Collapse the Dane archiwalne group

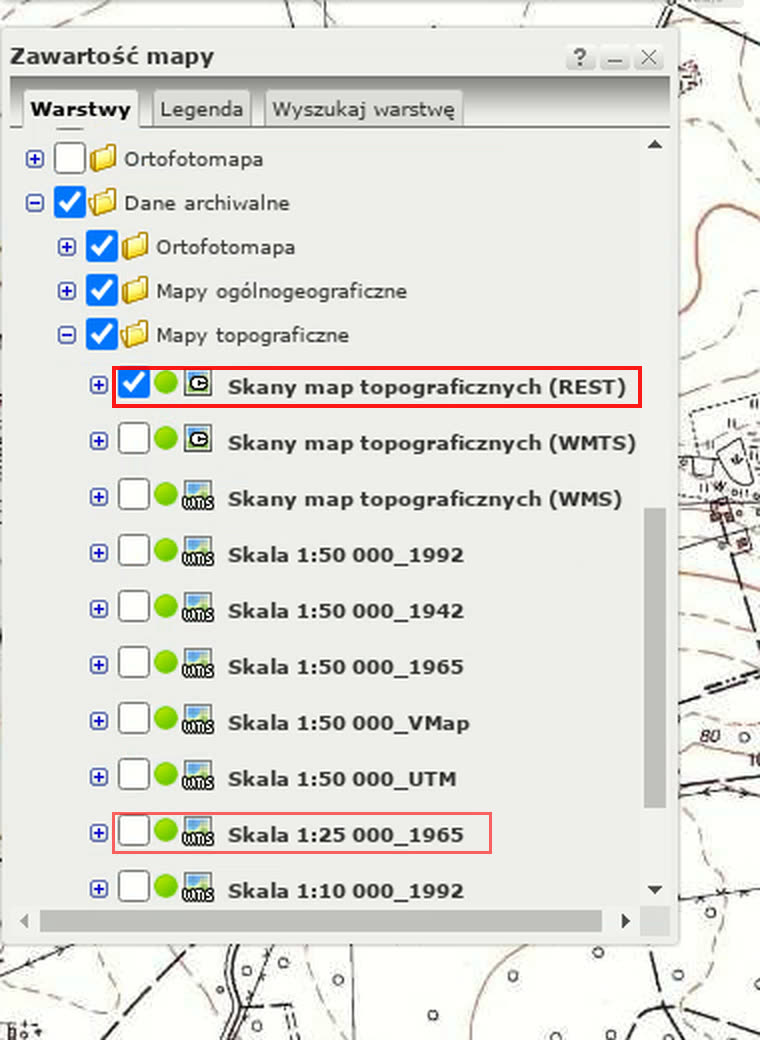coord(34,203)
